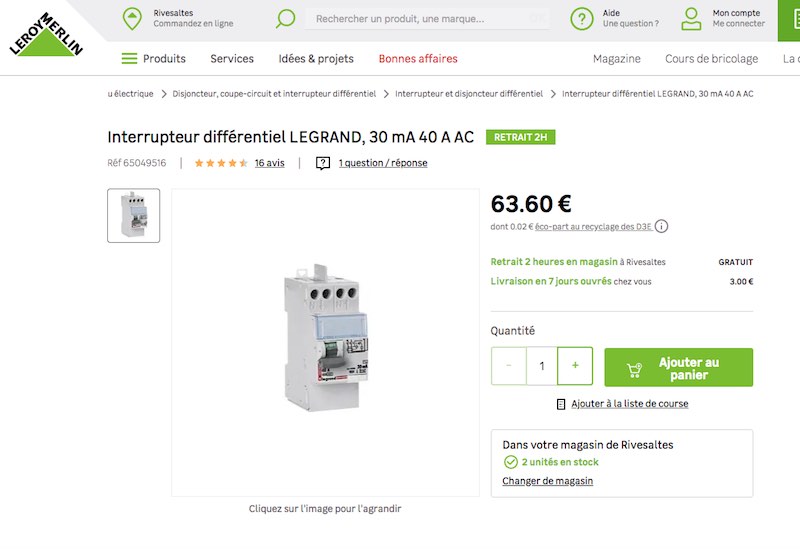800x549 pixels.
Task: Click Ajouter au panier button
Action: pyautogui.click(x=679, y=367)
